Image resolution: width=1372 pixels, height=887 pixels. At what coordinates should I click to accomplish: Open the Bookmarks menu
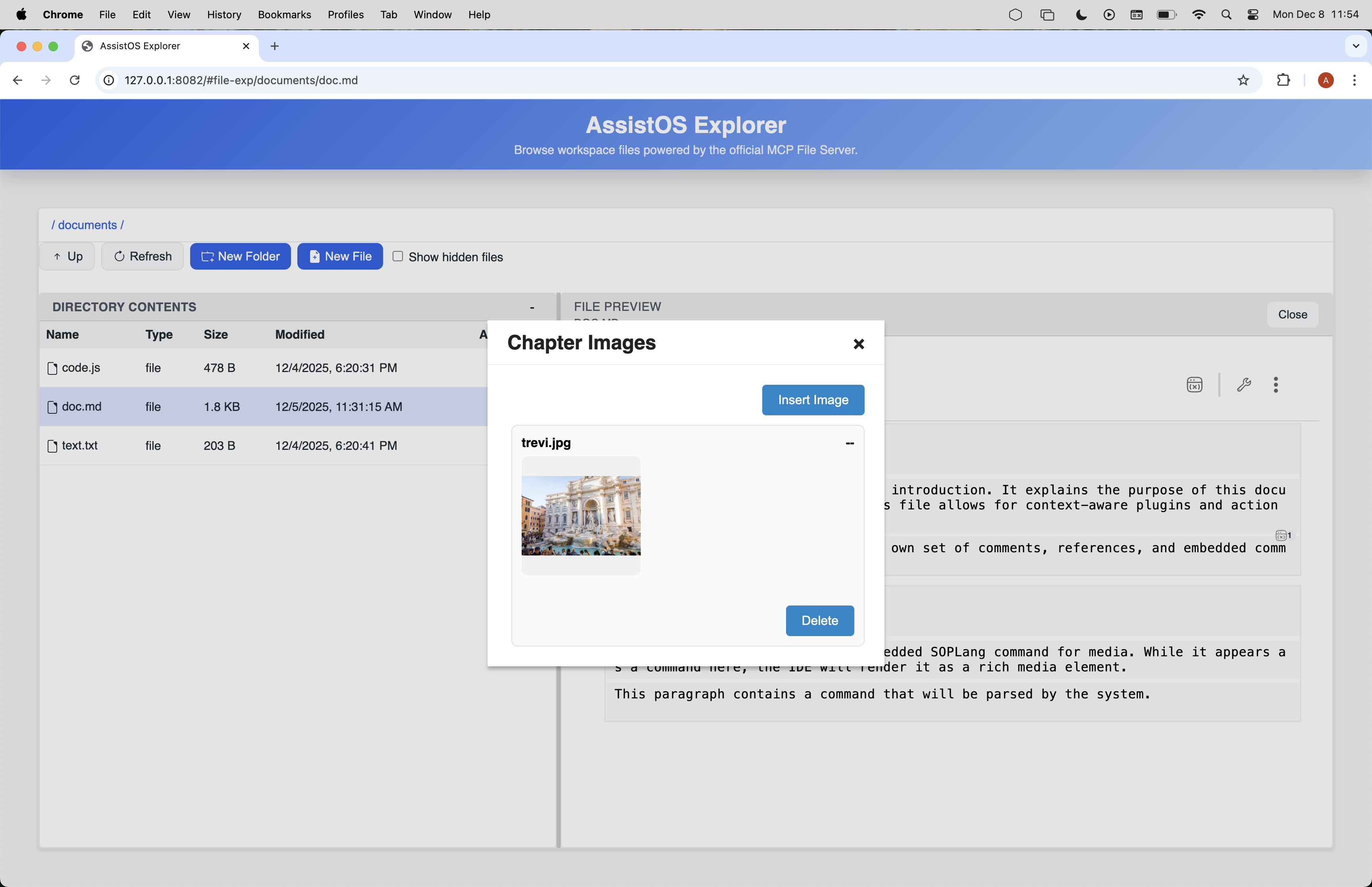284,14
